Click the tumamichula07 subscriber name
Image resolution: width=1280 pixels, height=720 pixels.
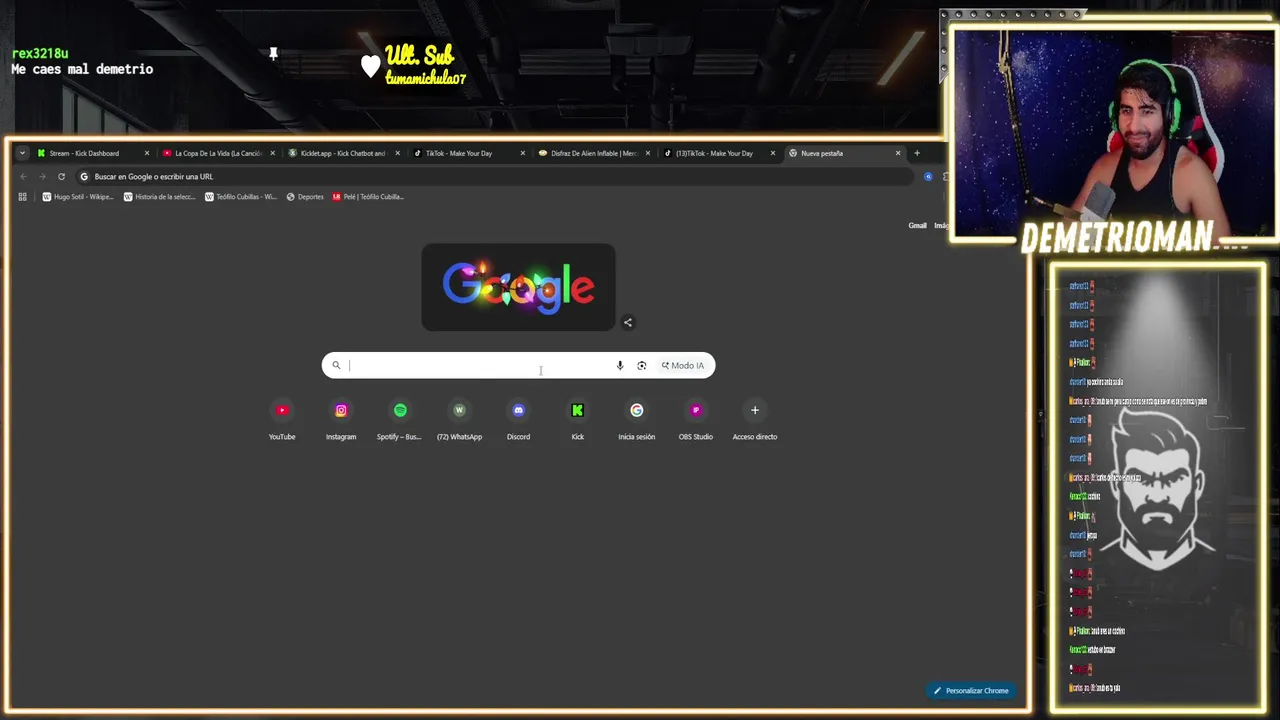[x=426, y=79]
